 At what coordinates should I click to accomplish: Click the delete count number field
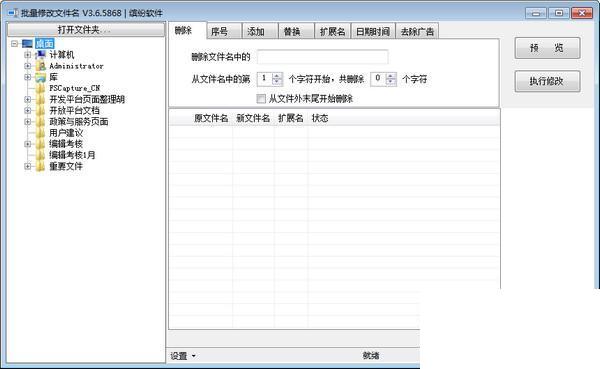pos(378,79)
